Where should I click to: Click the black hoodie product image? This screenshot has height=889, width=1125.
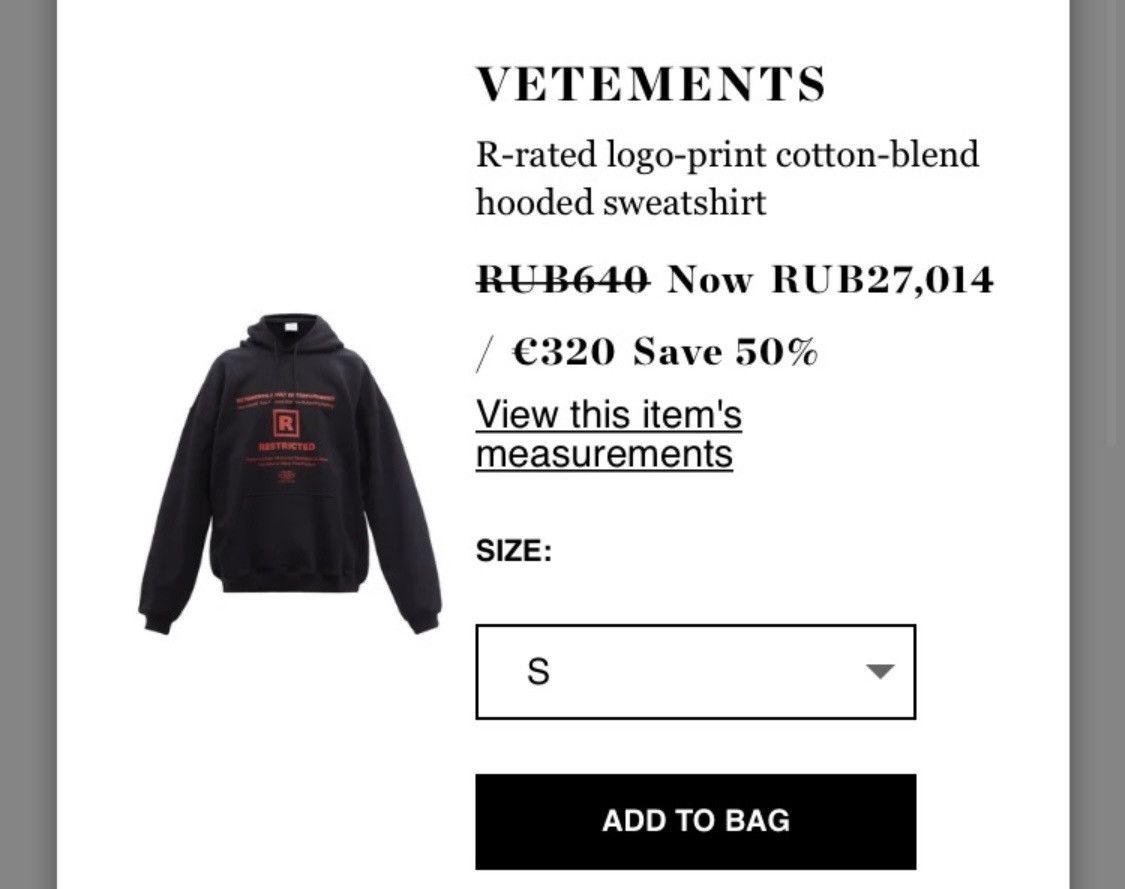pyautogui.click(x=289, y=474)
